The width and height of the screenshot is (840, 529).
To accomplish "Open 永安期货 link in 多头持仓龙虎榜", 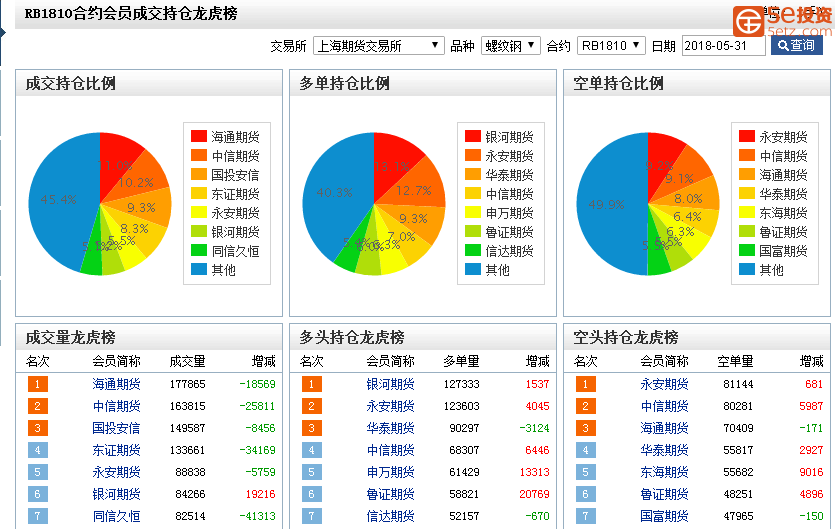I will tap(391, 406).
